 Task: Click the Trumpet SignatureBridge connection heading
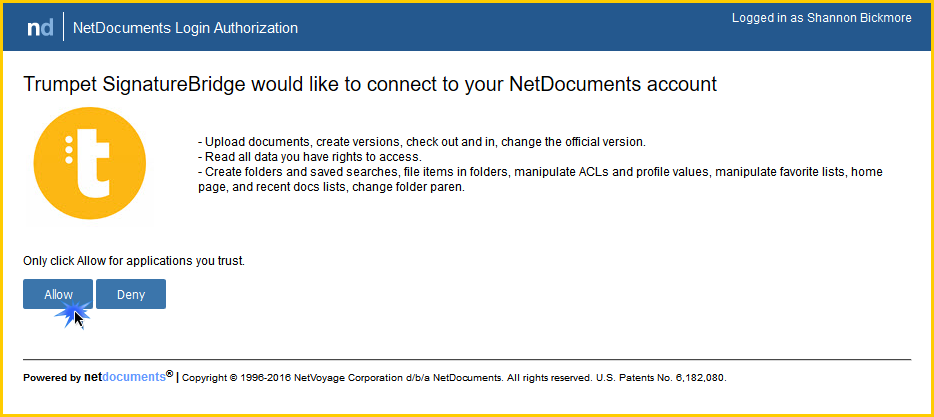pyautogui.click(x=370, y=85)
